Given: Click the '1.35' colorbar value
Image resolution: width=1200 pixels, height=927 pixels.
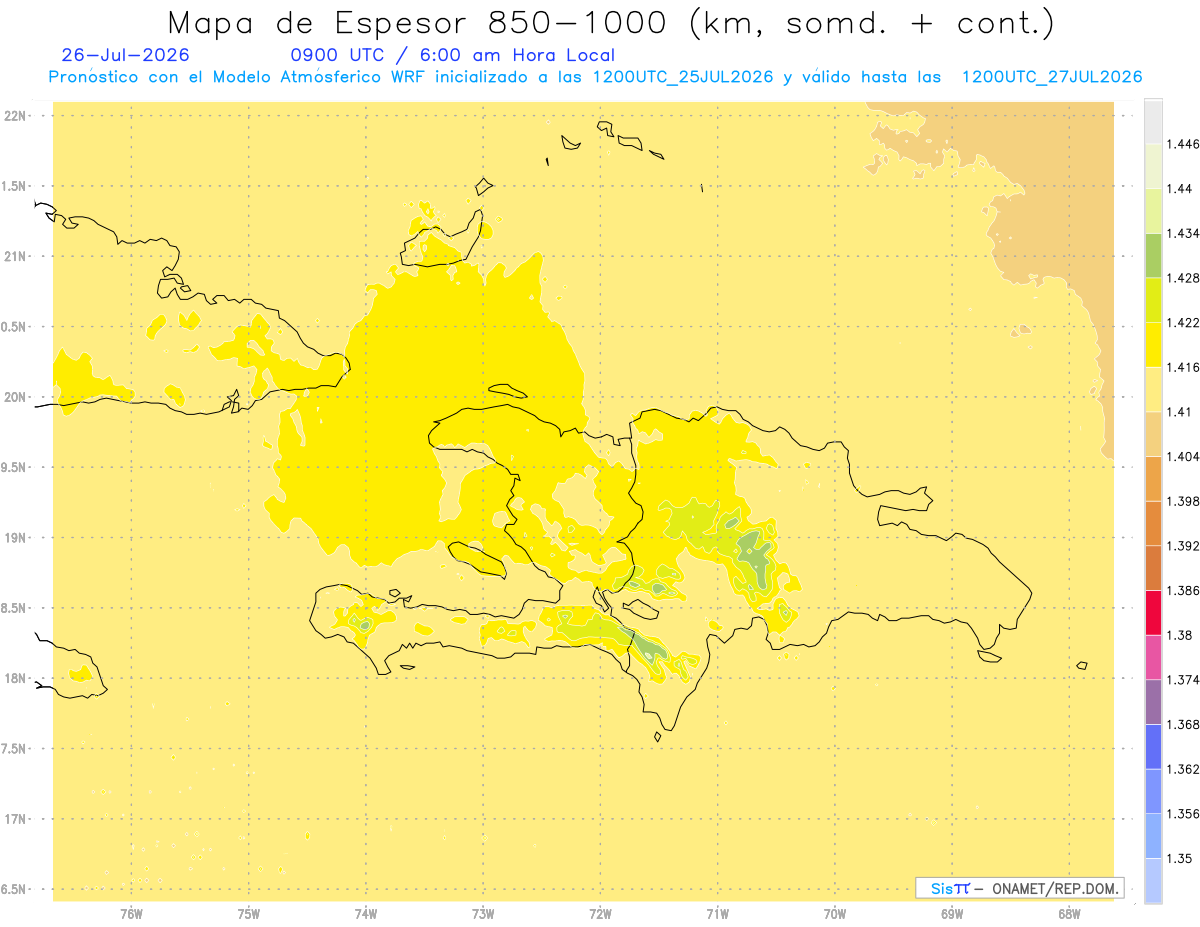Looking at the screenshot, I should coord(1179,858).
